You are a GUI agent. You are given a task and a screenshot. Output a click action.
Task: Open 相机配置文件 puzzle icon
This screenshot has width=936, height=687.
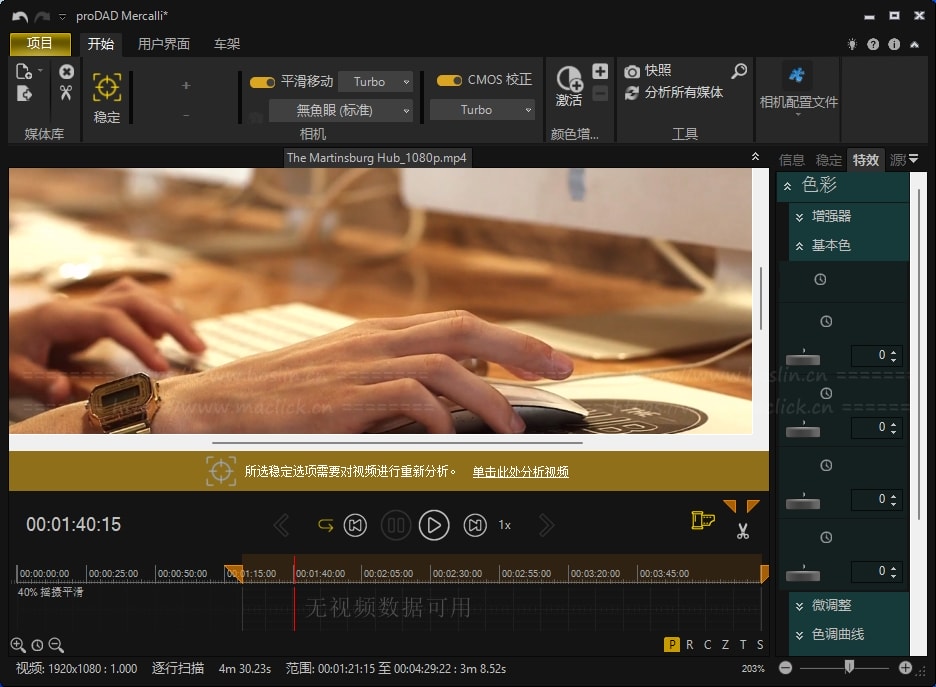(796, 75)
